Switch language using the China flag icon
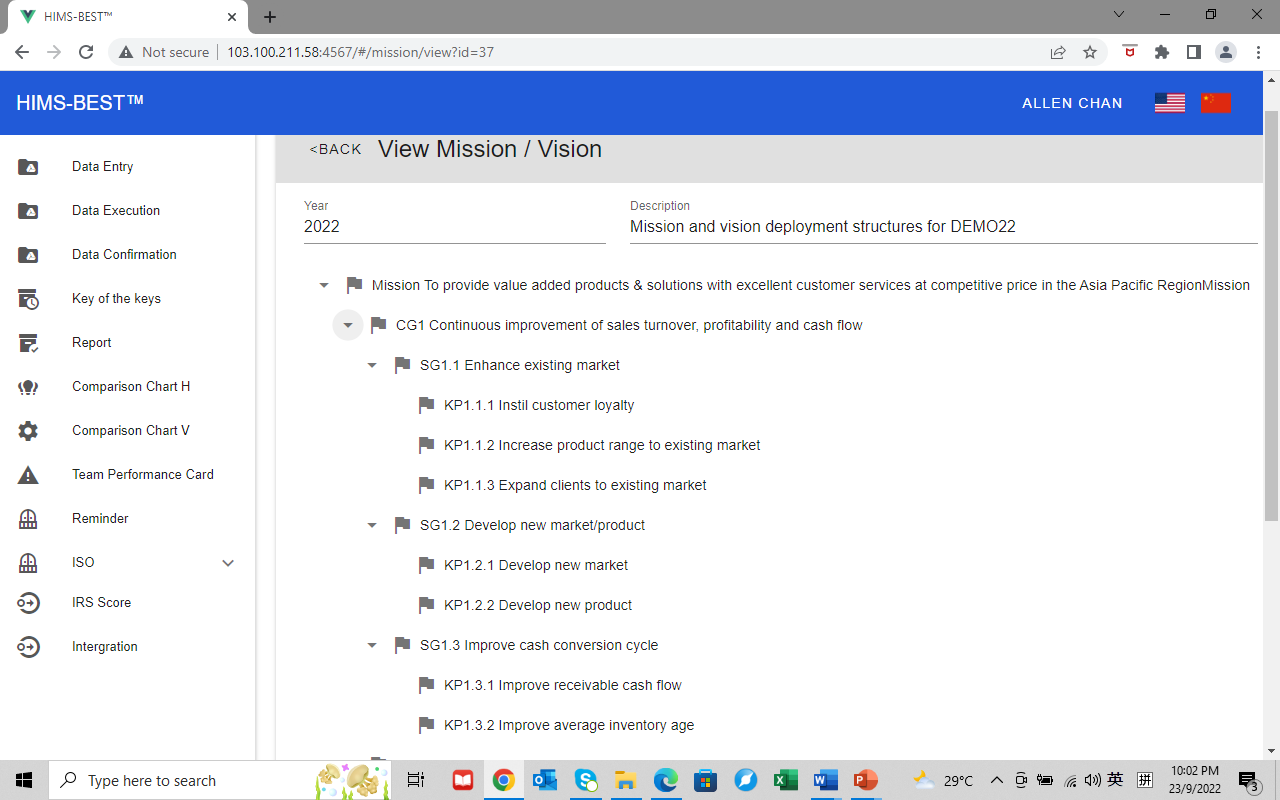Viewport: 1280px width, 800px height. pyautogui.click(x=1216, y=103)
